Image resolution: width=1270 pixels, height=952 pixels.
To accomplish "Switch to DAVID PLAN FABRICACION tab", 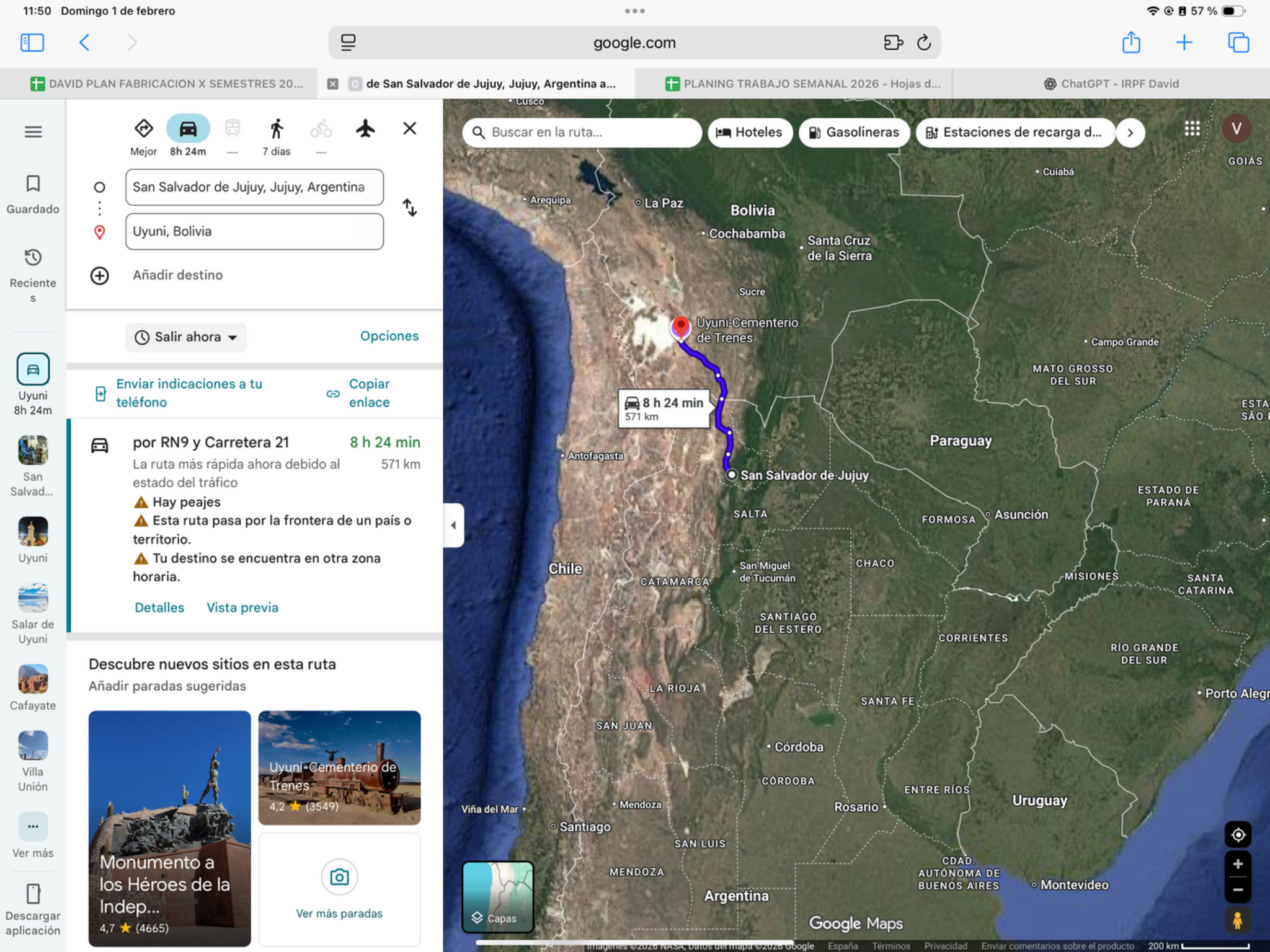I will (x=166, y=84).
